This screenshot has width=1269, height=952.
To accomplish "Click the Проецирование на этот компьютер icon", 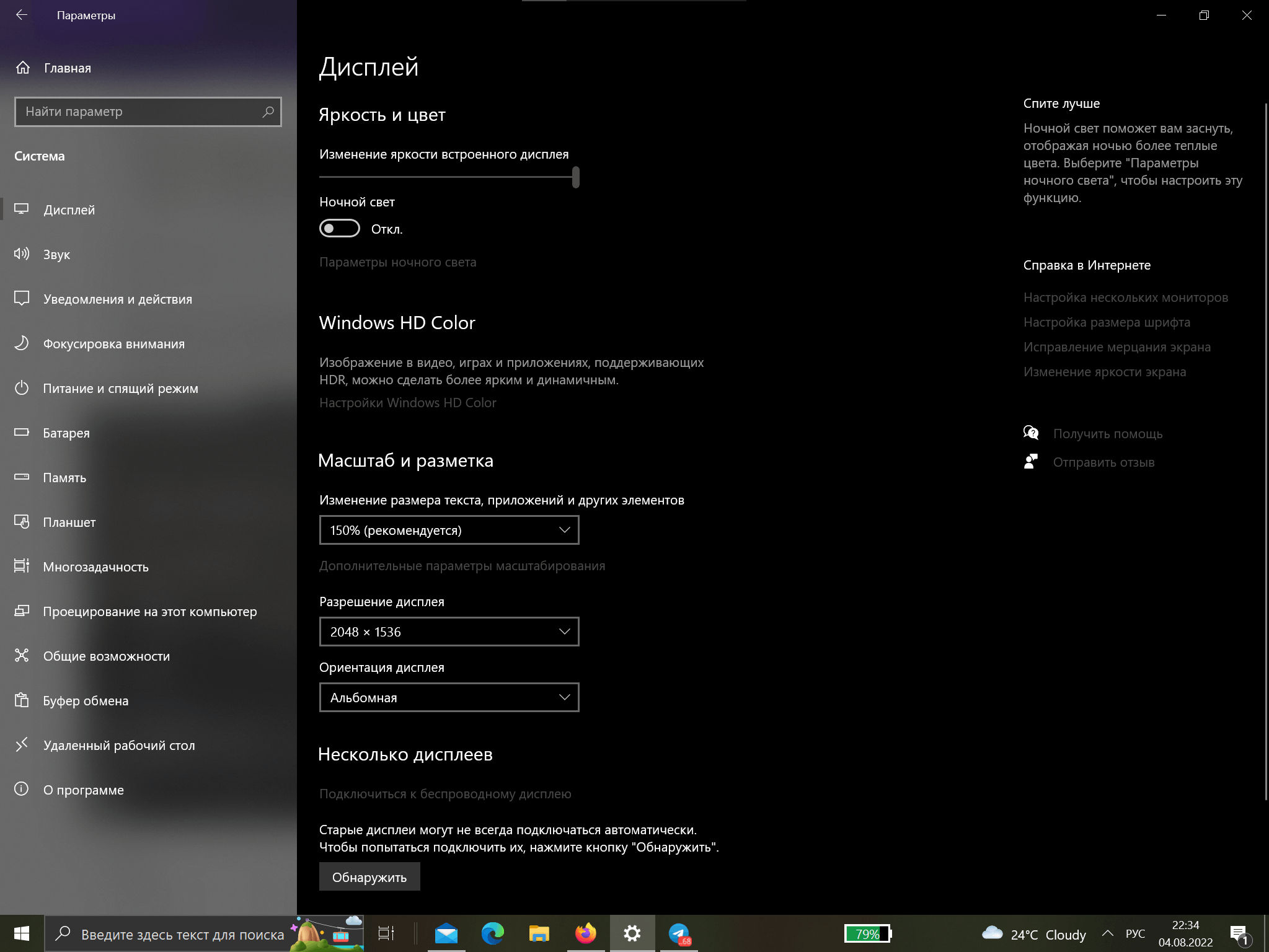I will (x=22, y=611).
